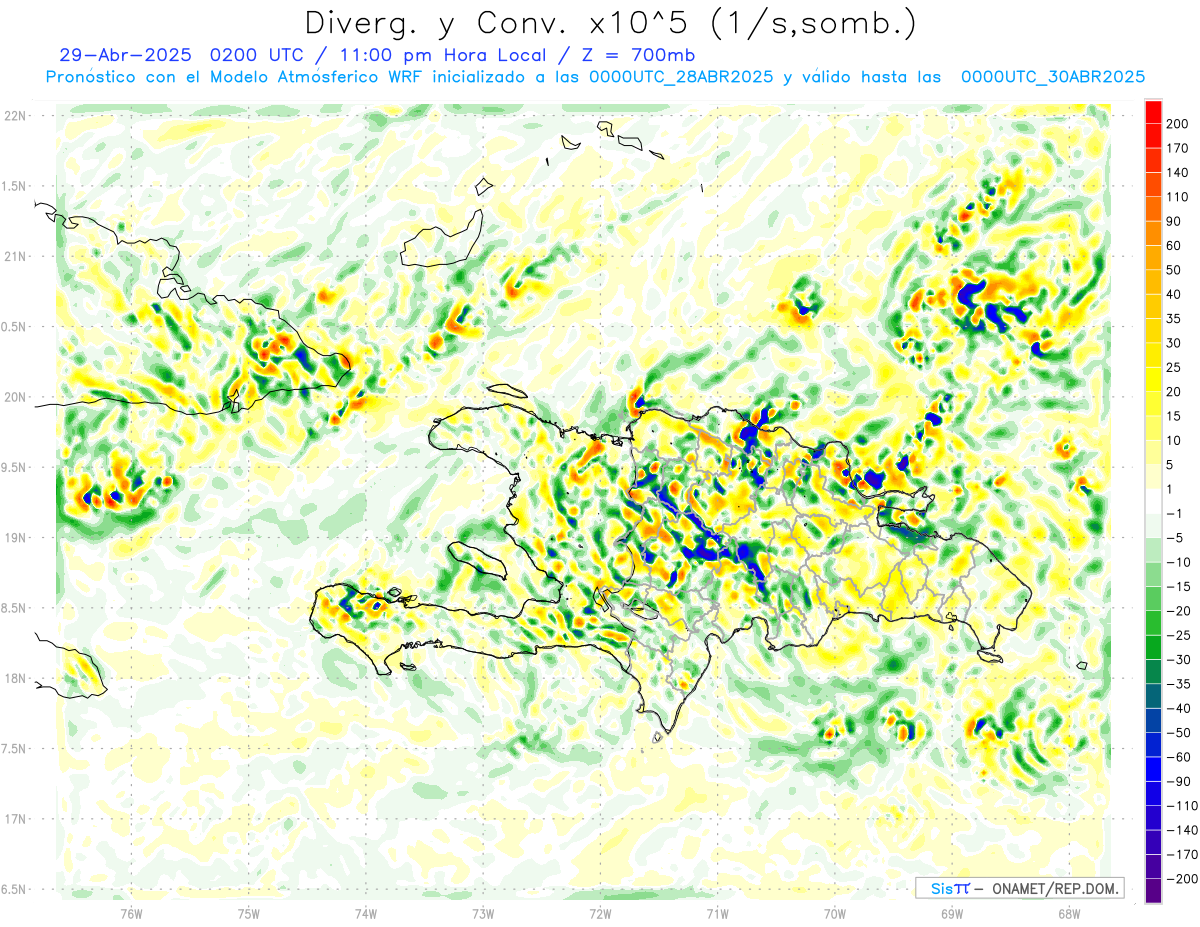Click the 21N latitude label
The width and height of the screenshot is (1200, 927).
pyautogui.click(x=14, y=256)
